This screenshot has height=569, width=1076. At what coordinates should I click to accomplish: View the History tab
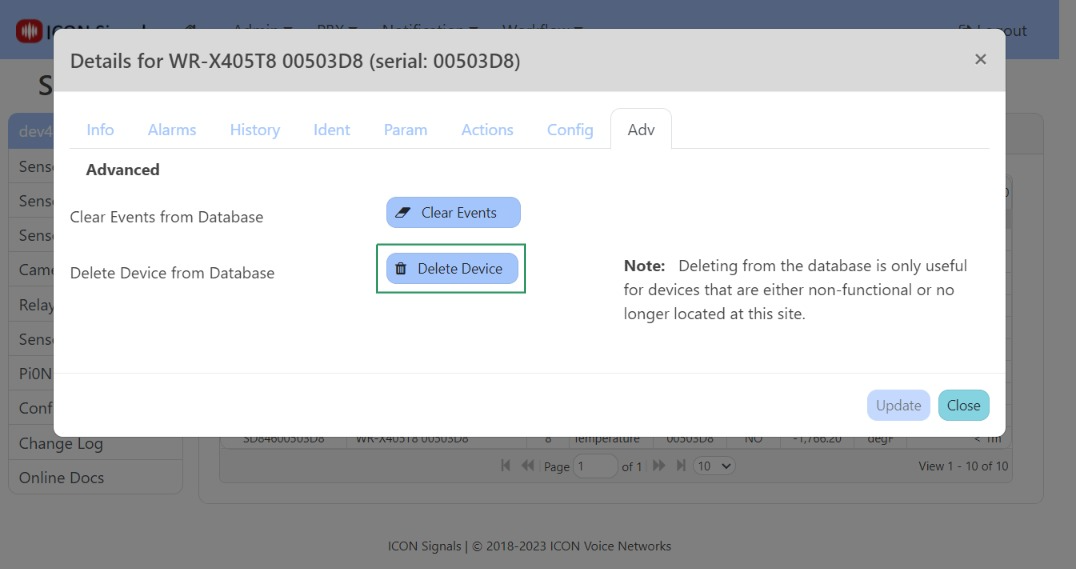(254, 130)
